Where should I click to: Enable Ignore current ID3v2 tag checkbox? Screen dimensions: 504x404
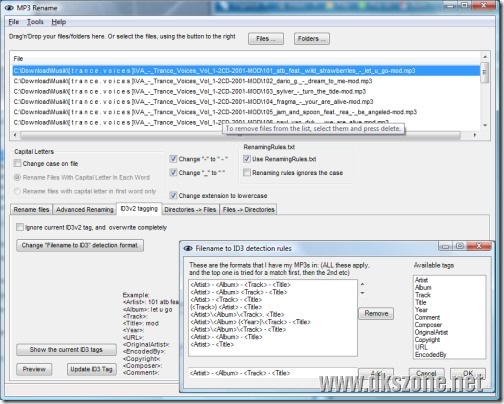click(x=20, y=227)
